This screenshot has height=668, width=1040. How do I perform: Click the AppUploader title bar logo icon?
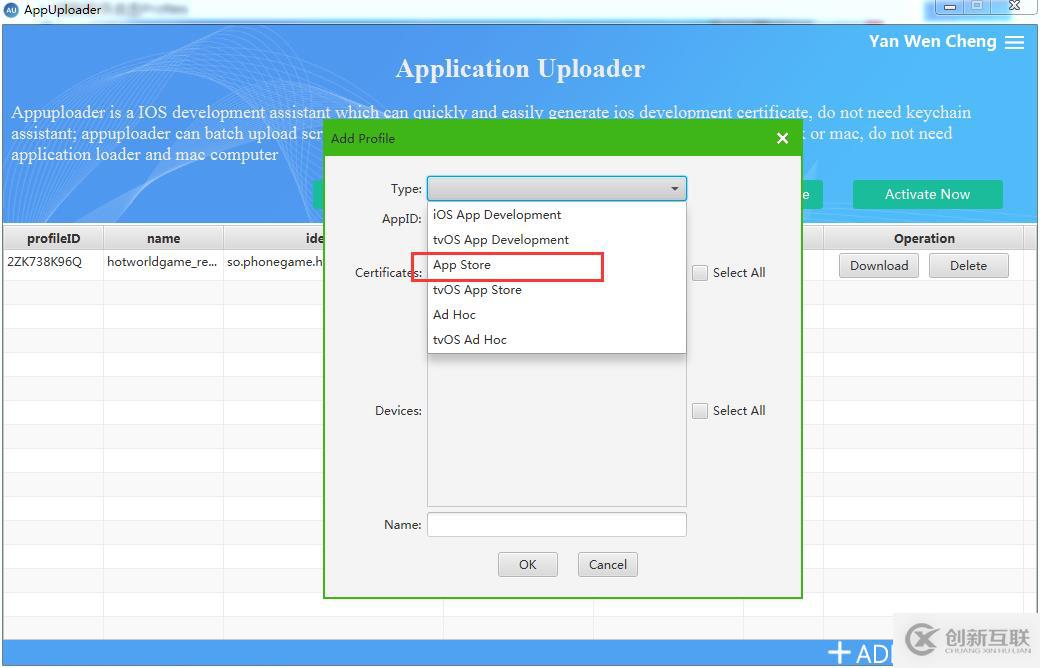tap(11, 9)
